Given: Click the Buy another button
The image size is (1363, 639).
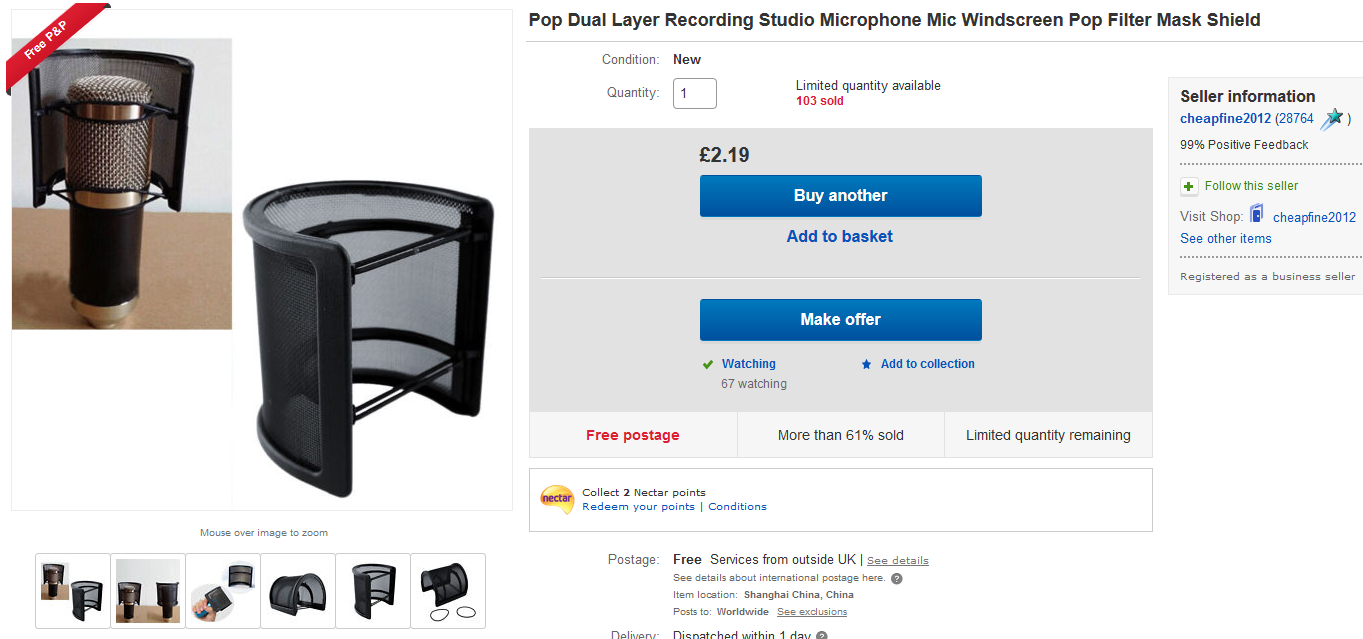Looking at the screenshot, I should coord(840,196).
